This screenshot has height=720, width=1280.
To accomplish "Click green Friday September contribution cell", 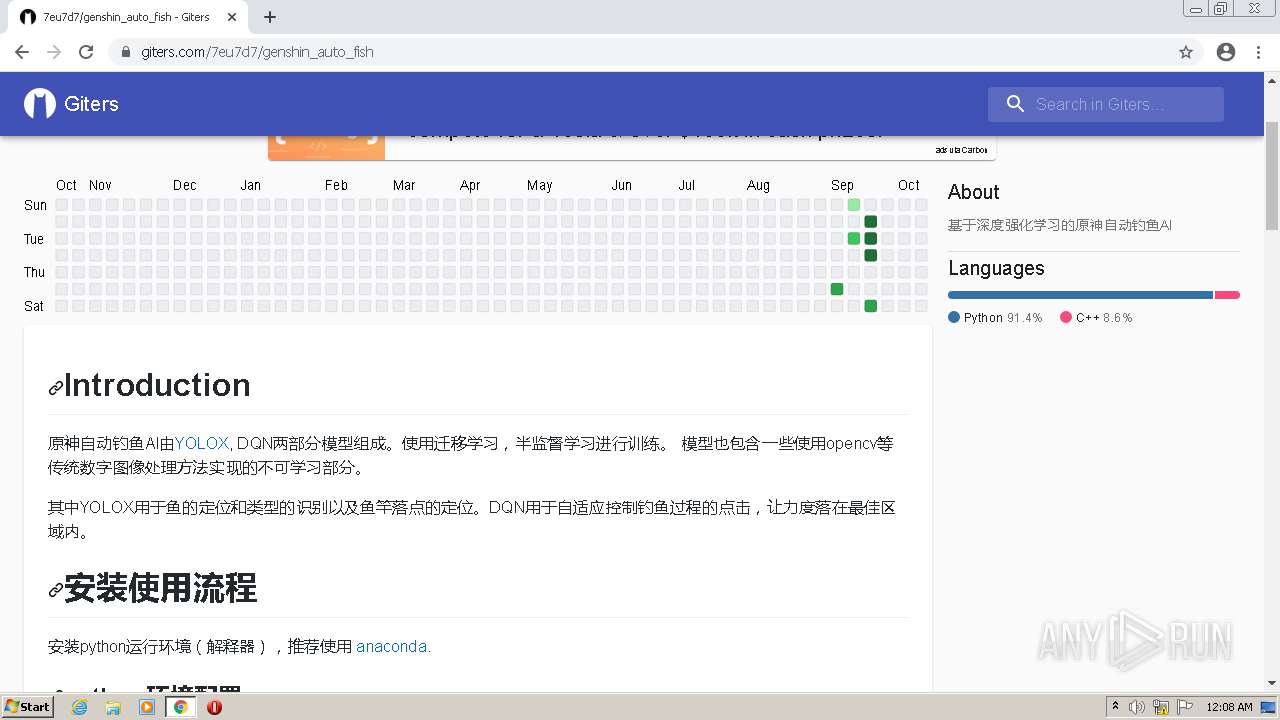I will (837, 289).
